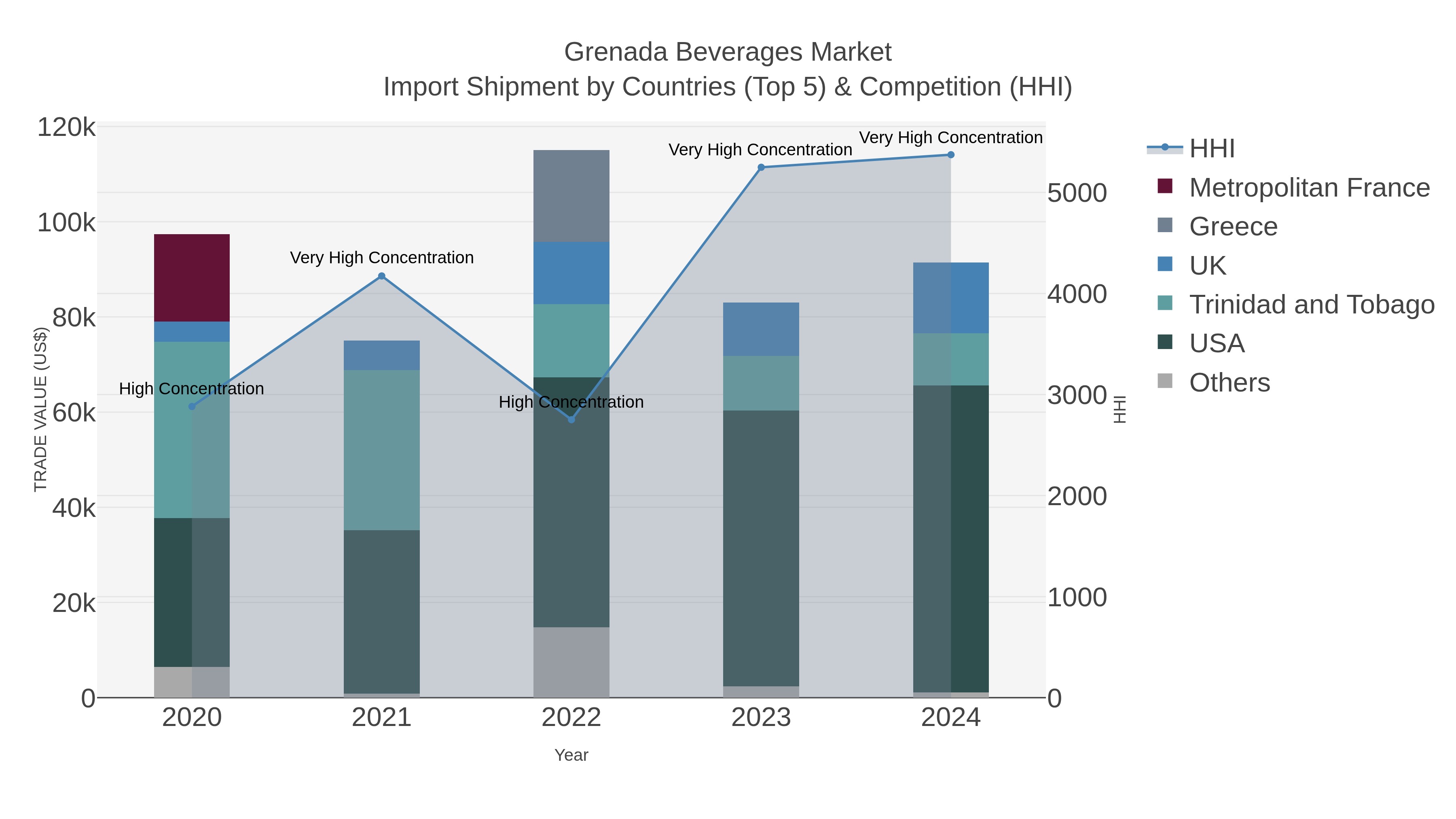Image resolution: width=1456 pixels, height=819 pixels.
Task: Click the rotated HHI axis title
Action: (x=1119, y=410)
